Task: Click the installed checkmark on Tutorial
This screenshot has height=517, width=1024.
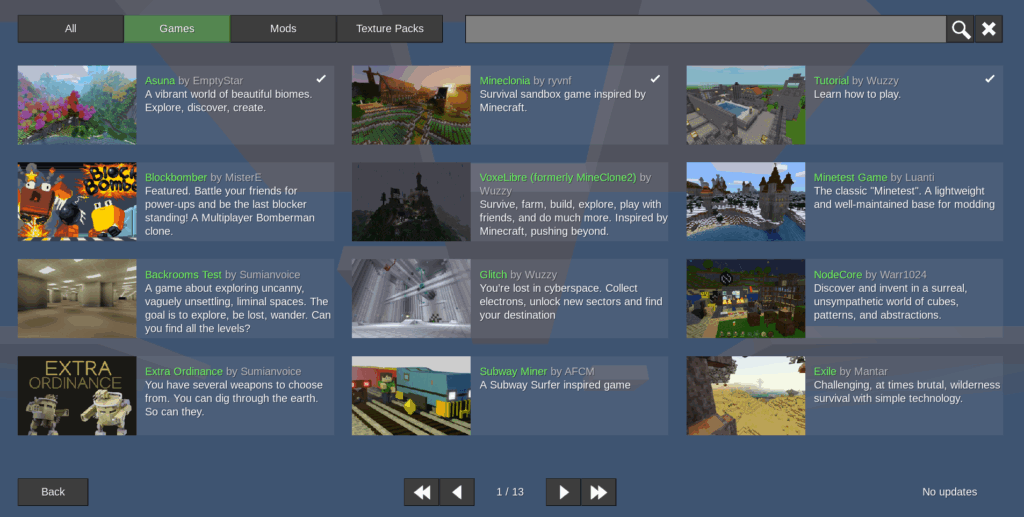Action: [x=989, y=78]
